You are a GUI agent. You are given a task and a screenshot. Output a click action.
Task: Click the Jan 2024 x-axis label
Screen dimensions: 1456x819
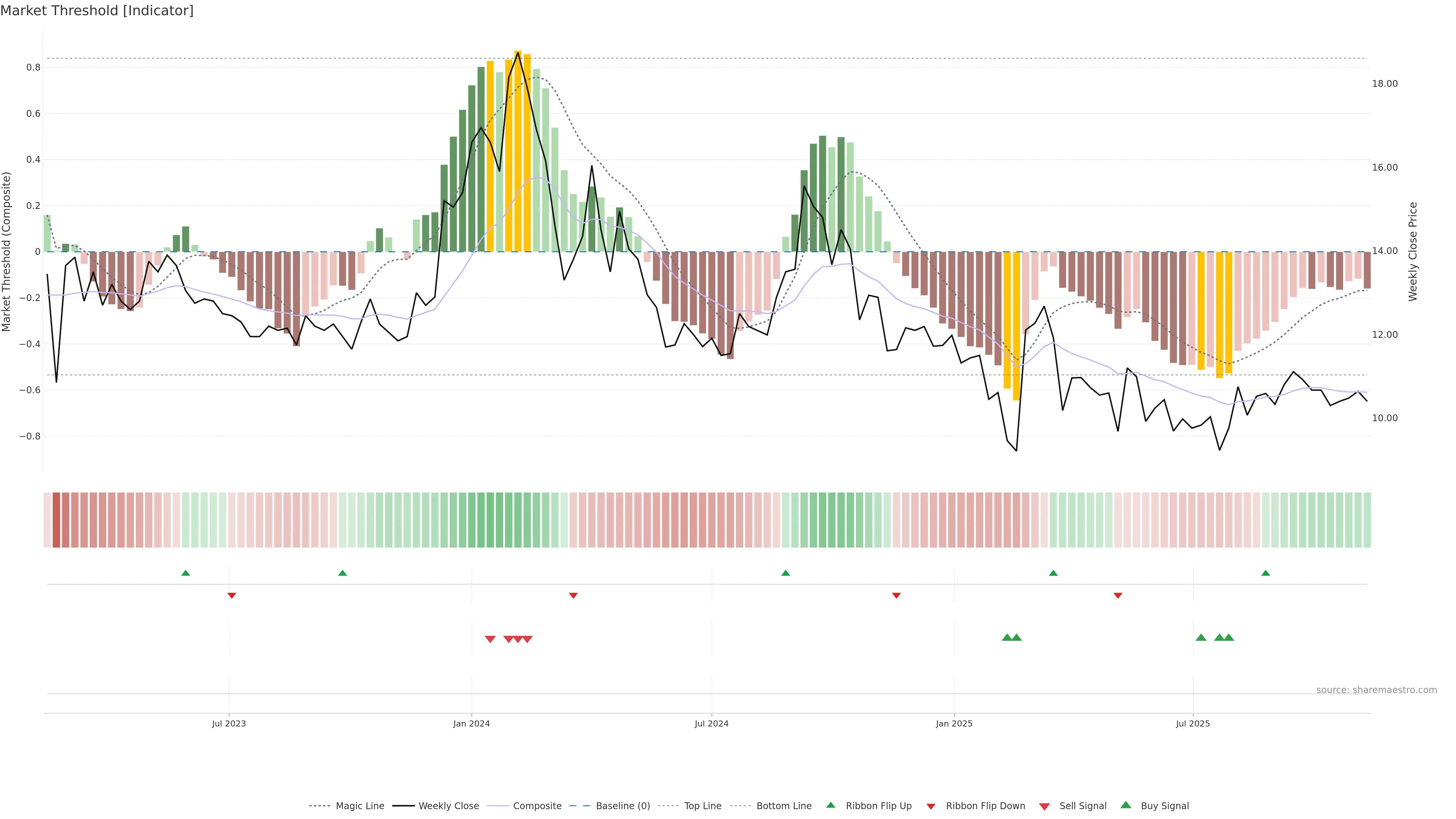pos(471,723)
